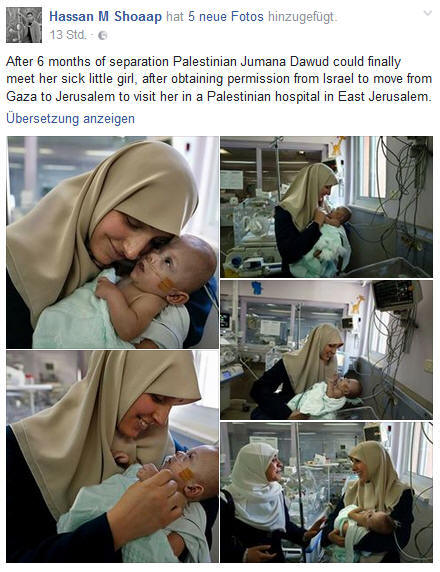The image size is (440, 572).
Task: Open the '5 neue Fotos' album link
Action: coord(226,16)
